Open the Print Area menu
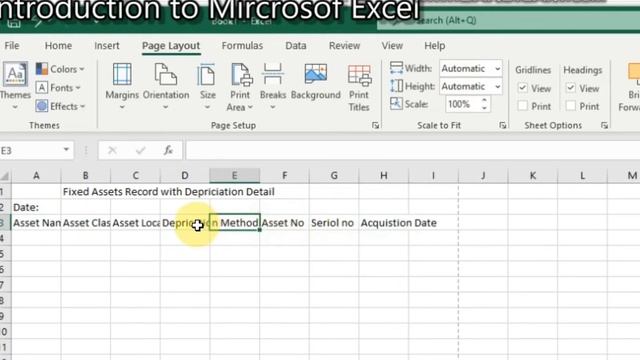 click(x=240, y=87)
